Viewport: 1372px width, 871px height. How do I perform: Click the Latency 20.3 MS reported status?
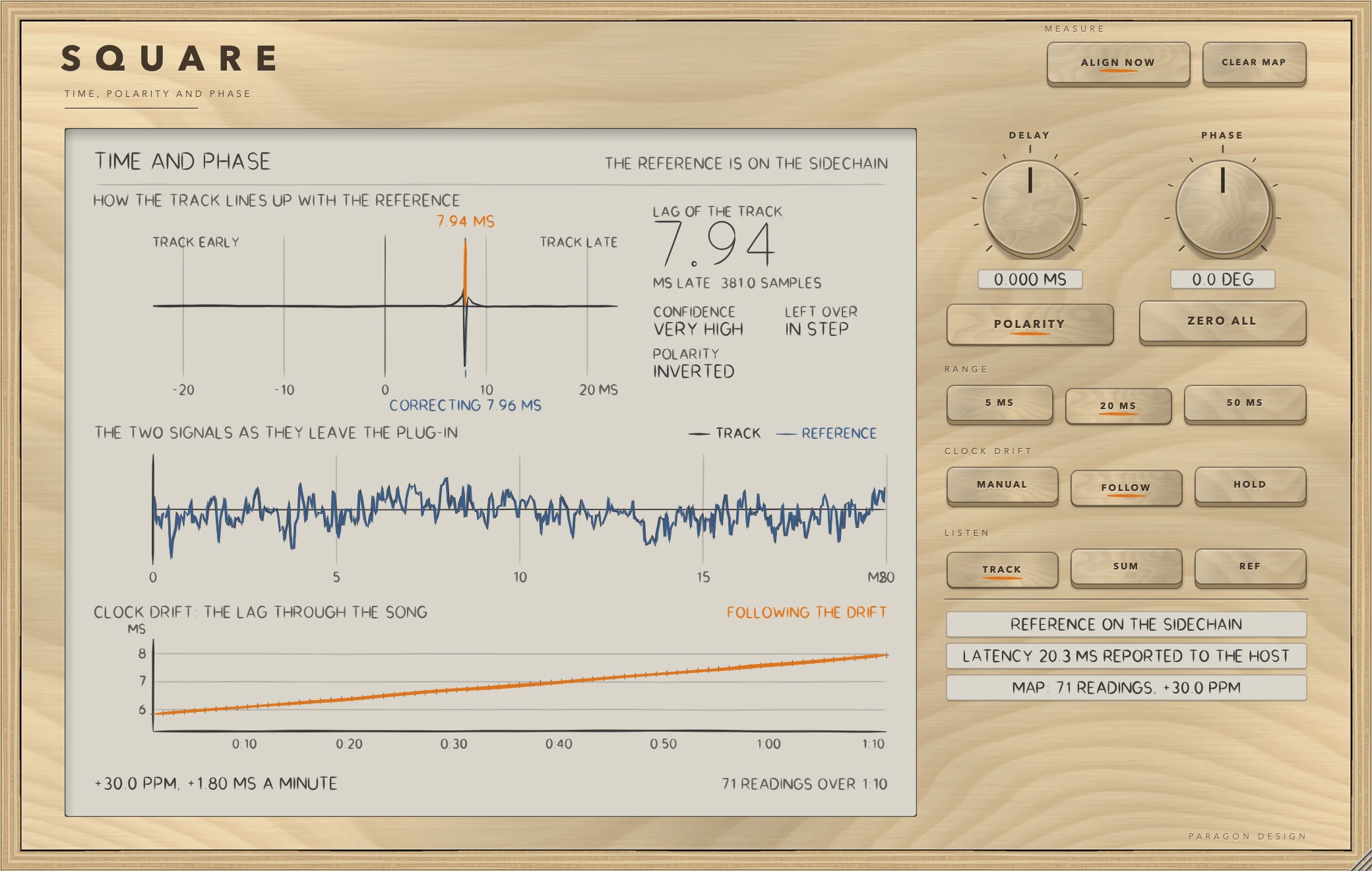[1126, 656]
